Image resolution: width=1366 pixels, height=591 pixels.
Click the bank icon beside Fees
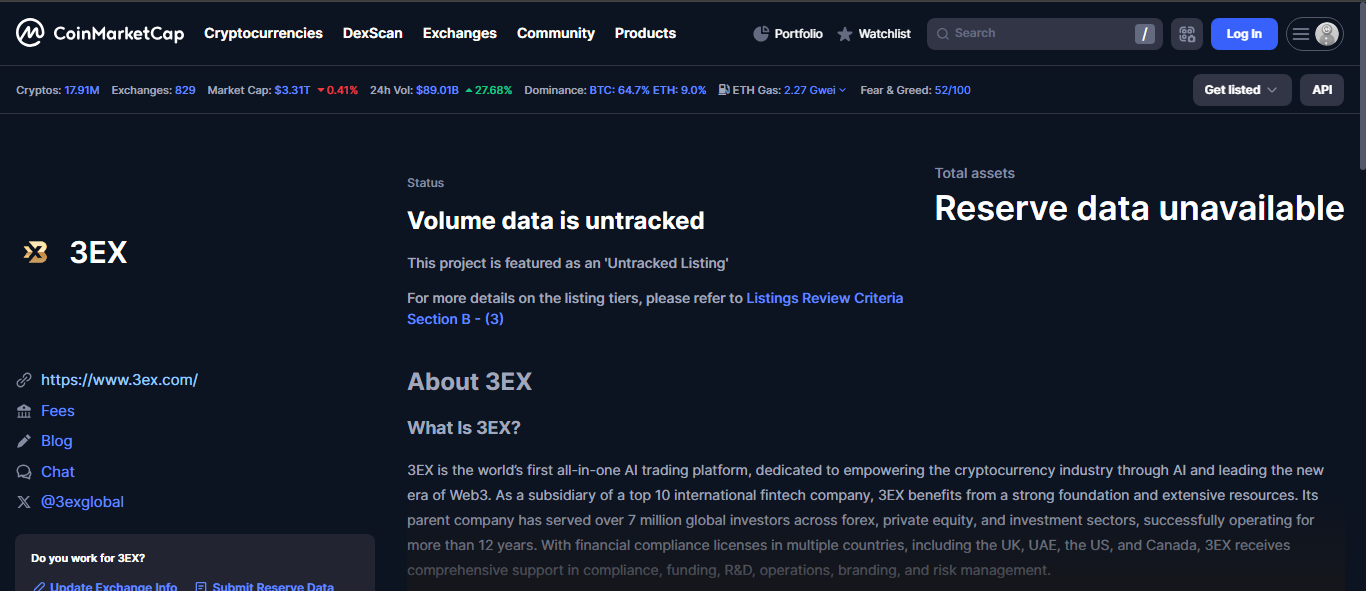point(24,411)
